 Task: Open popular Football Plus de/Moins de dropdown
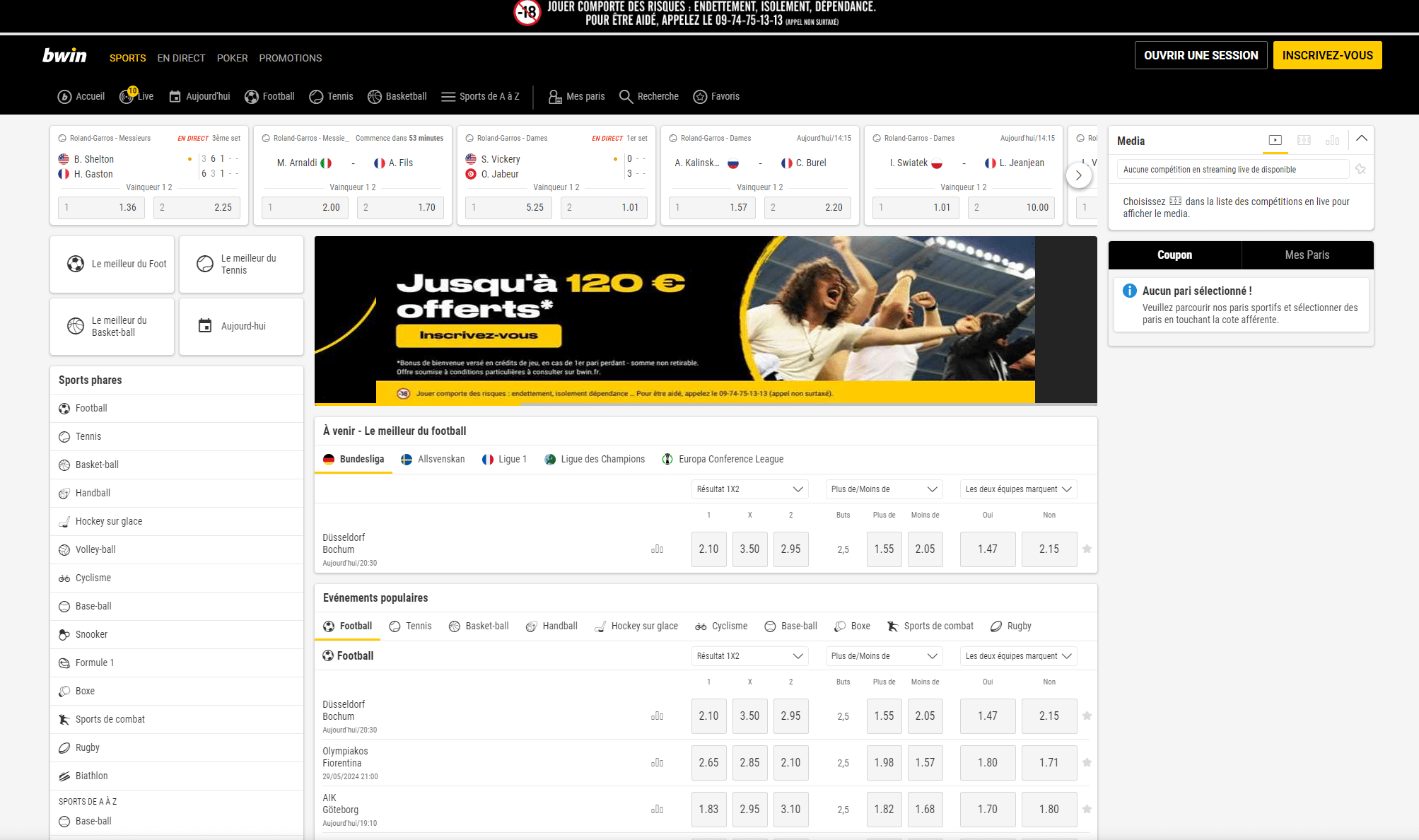tap(884, 656)
